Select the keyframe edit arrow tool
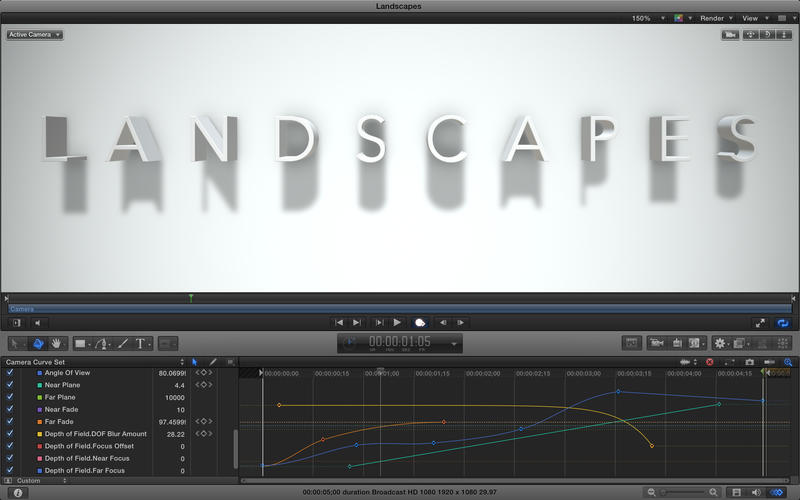 point(195,361)
